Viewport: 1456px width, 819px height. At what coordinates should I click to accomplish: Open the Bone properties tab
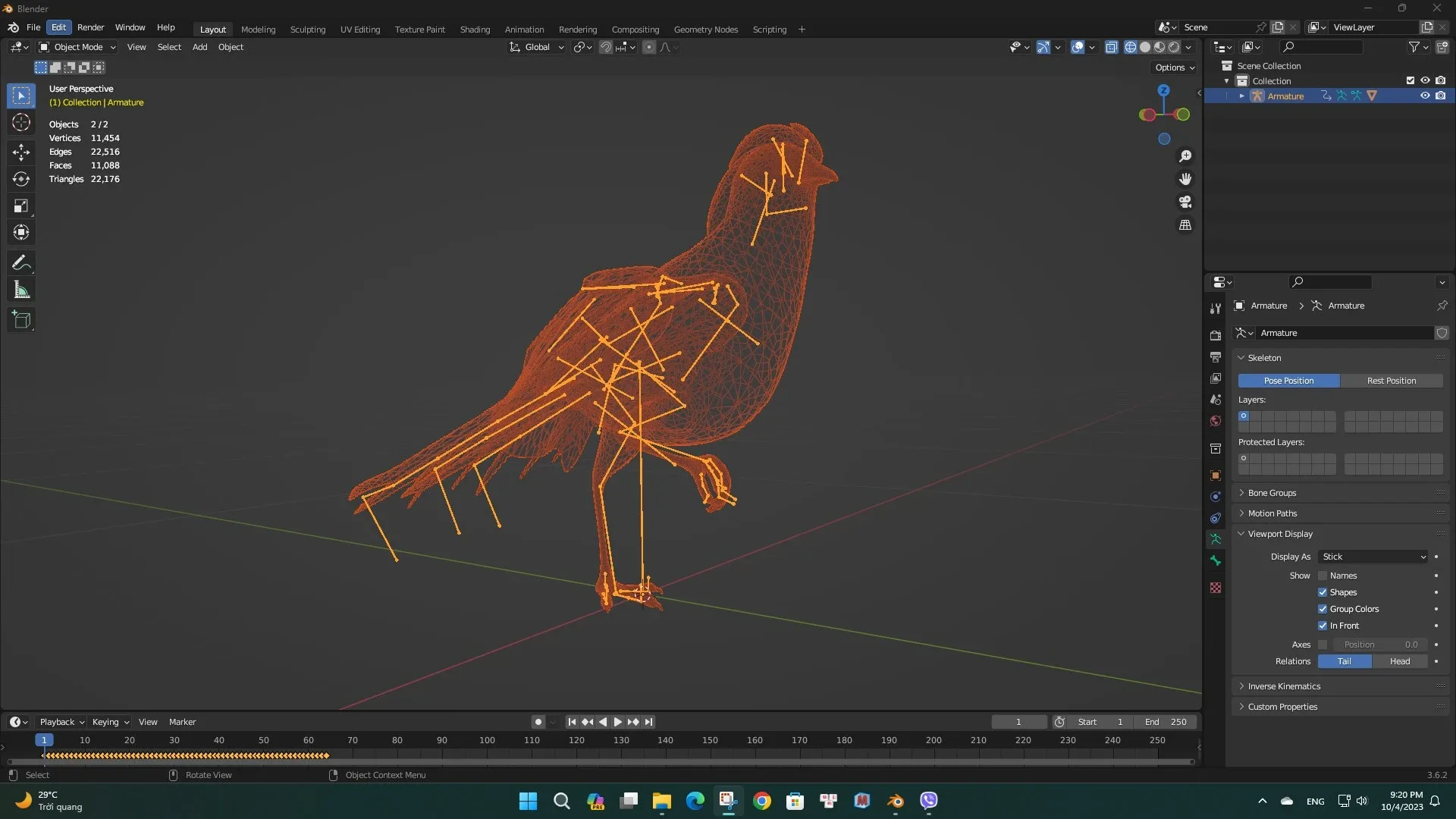pos(1216,560)
